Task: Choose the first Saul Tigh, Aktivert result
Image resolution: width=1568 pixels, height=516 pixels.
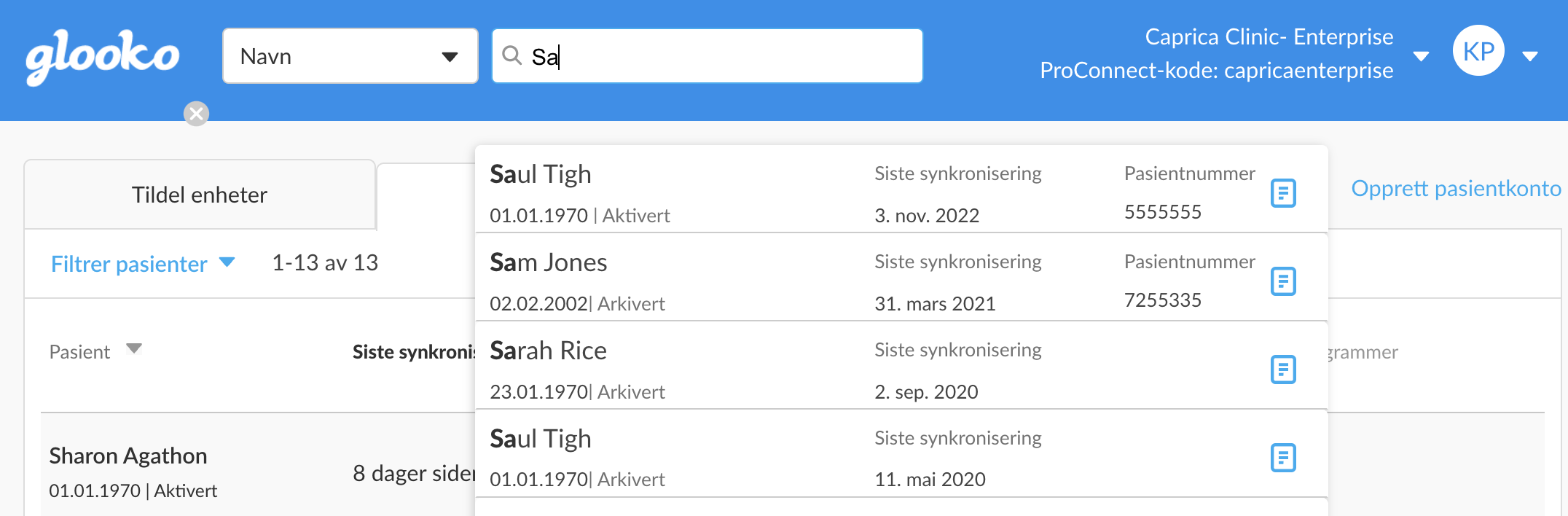Action: click(x=901, y=189)
